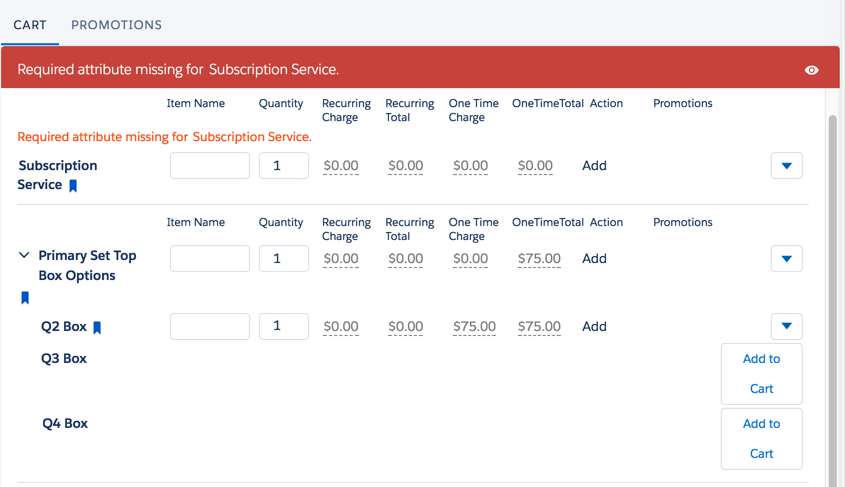Switch to the PROMOTIONS tab
845x487 pixels.
(116, 25)
